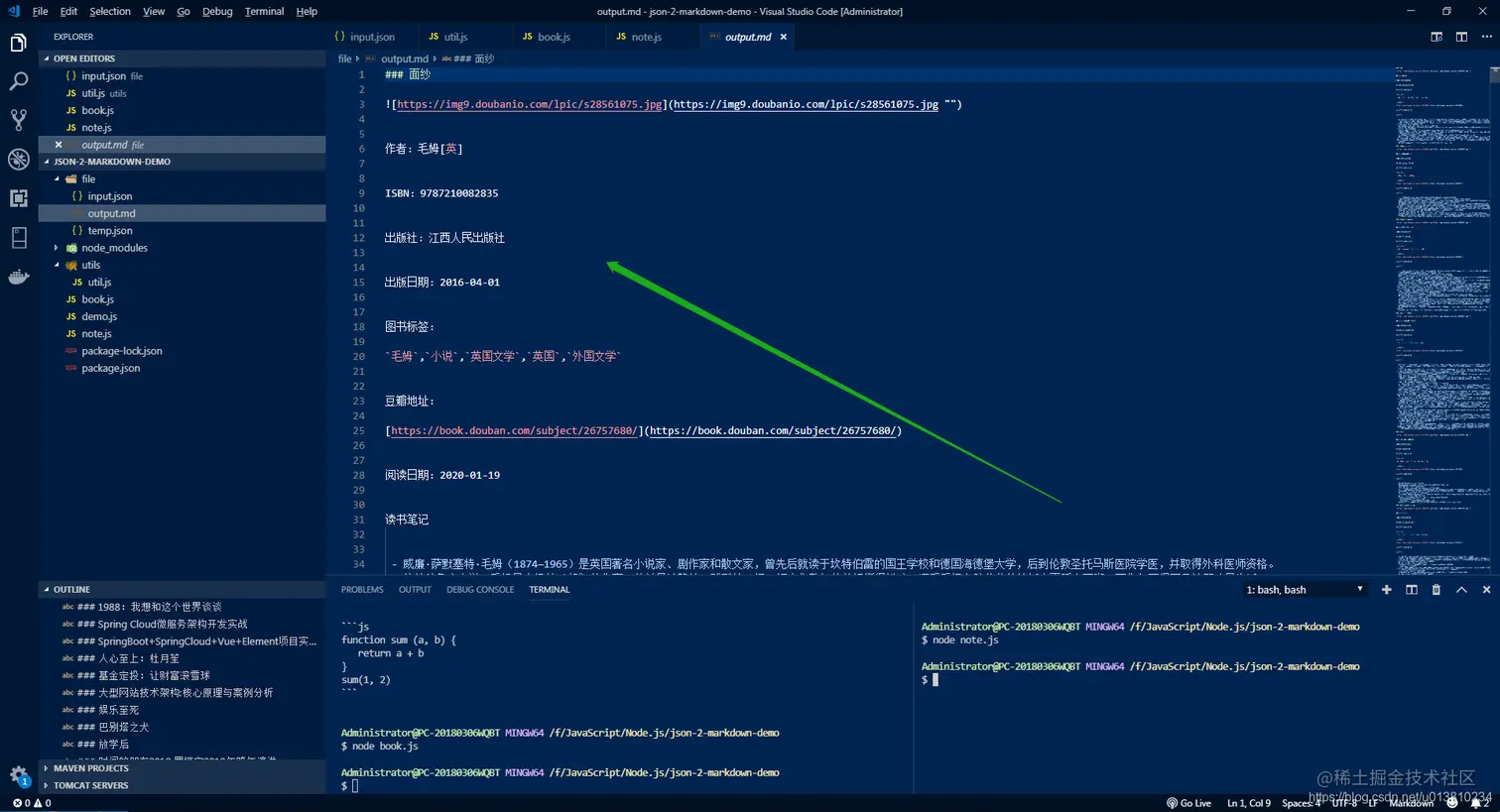This screenshot has height=812, width=1500.
Task: Close output.md in Open Editors list
Action: [59, 145]
